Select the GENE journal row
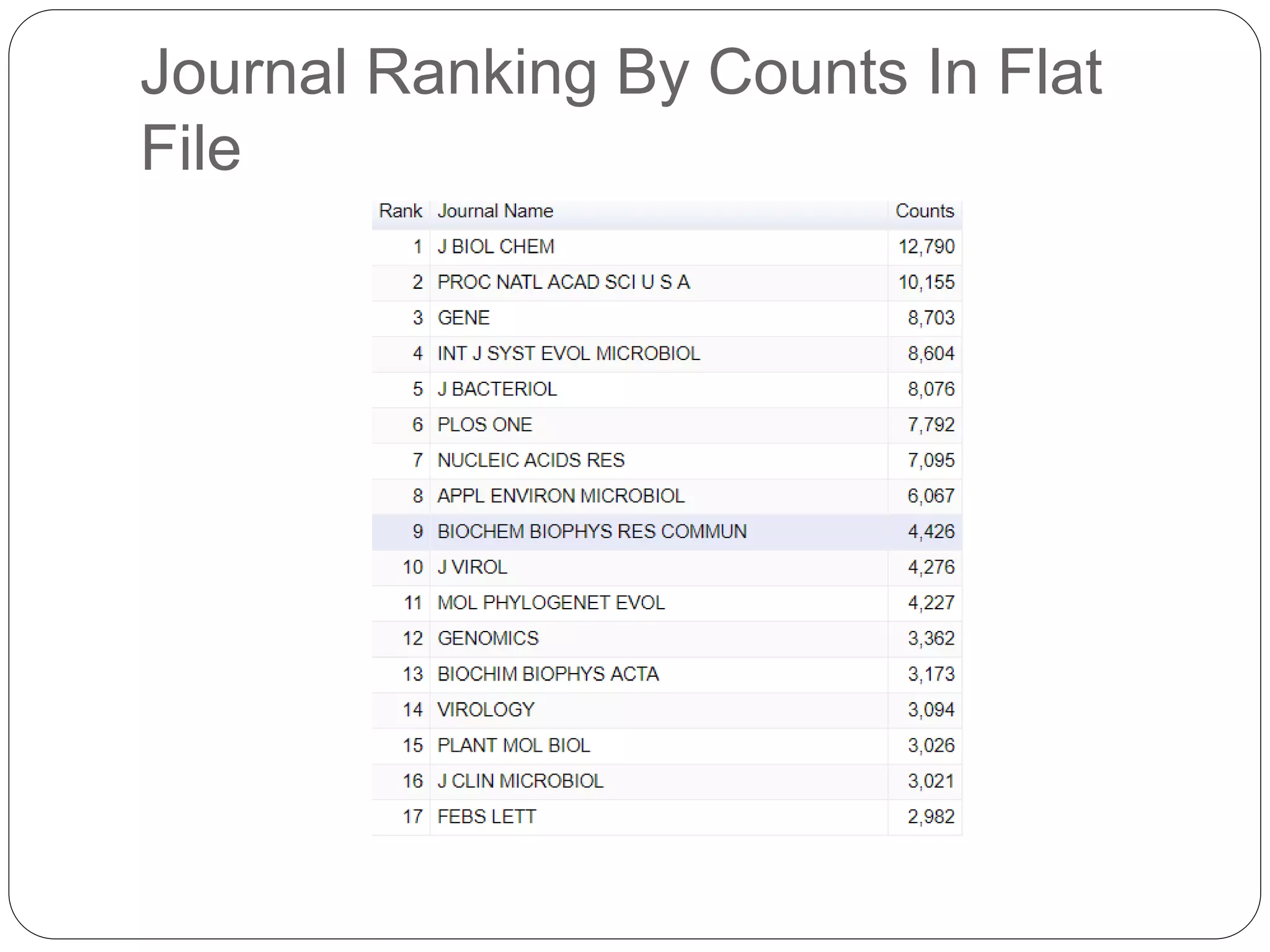This screenshot has width=1270, height=952. point(463,318)
